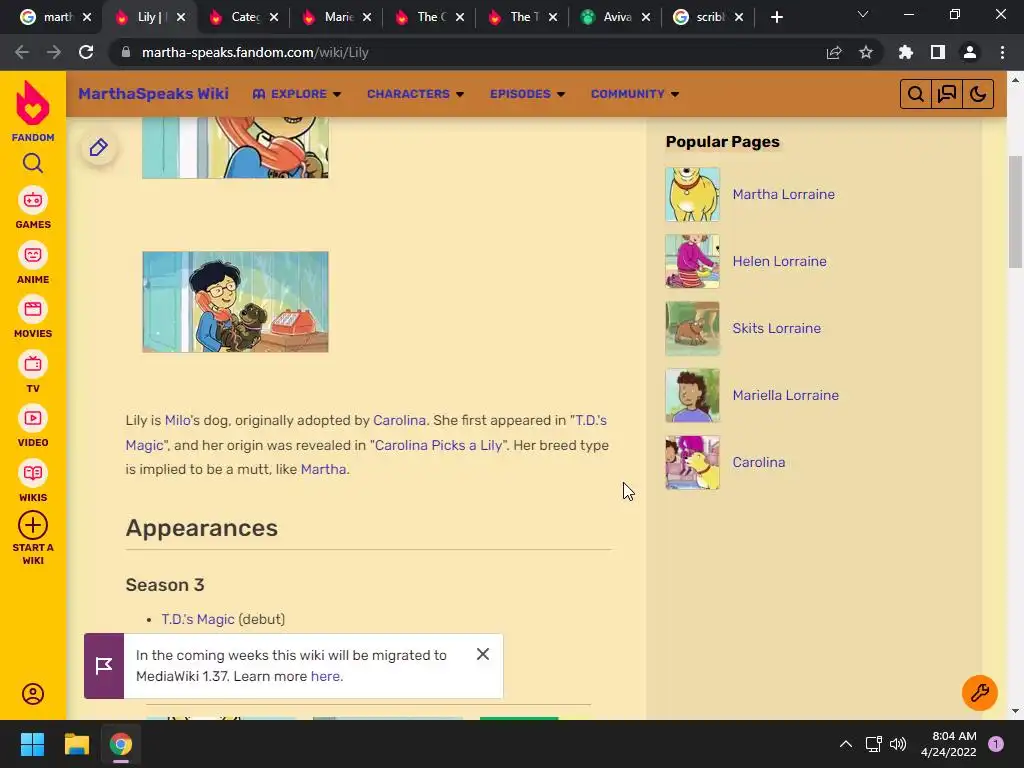Click the Chrome taskbar icon
This screenshot has width=1024, height=768.
click(x=121, y=744)
